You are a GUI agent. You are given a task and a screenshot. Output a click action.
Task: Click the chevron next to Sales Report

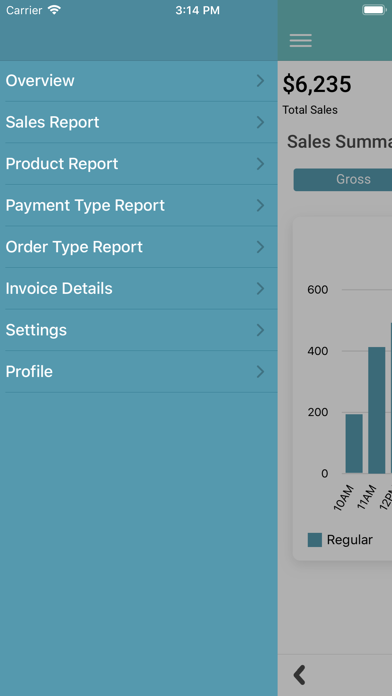[261, 123]
